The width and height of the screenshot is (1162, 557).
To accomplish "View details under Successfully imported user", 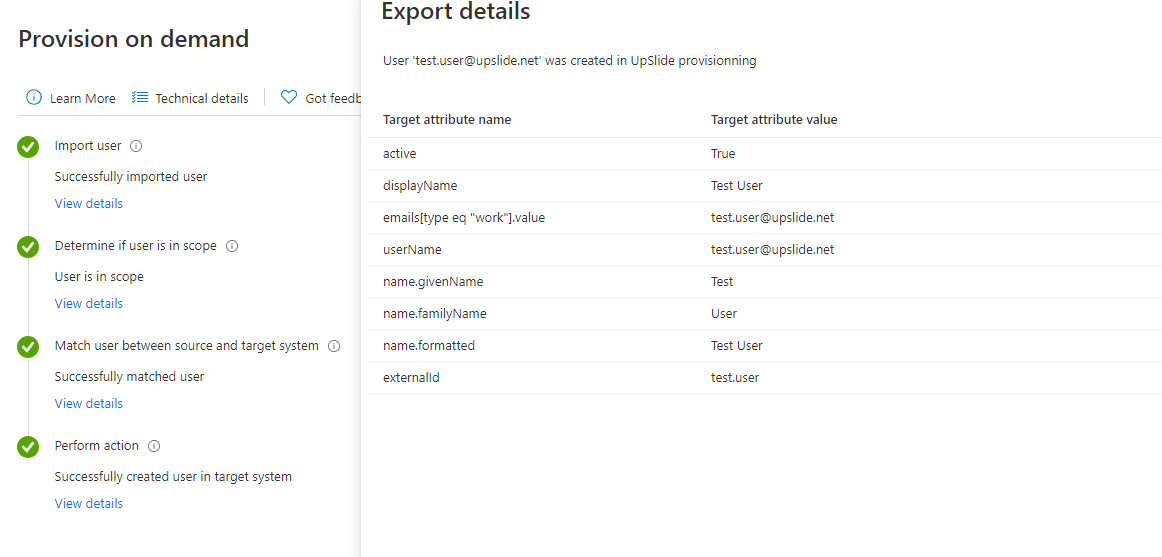I will point(89,203).
